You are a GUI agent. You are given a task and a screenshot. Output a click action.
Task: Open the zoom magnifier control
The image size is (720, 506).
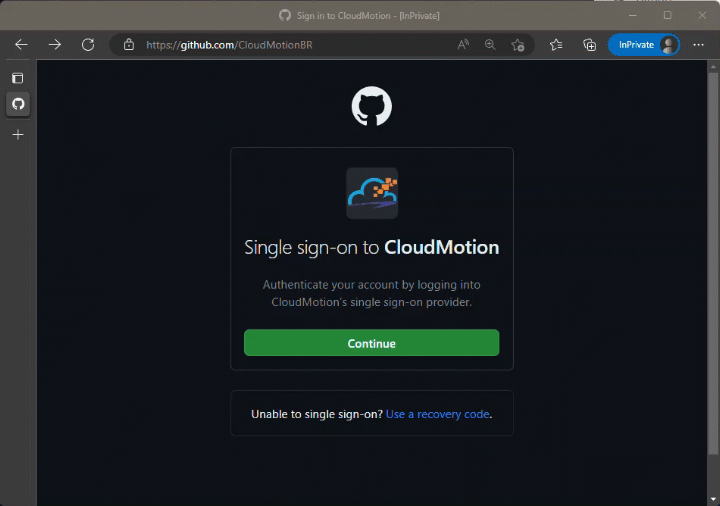tap(490, 45)
